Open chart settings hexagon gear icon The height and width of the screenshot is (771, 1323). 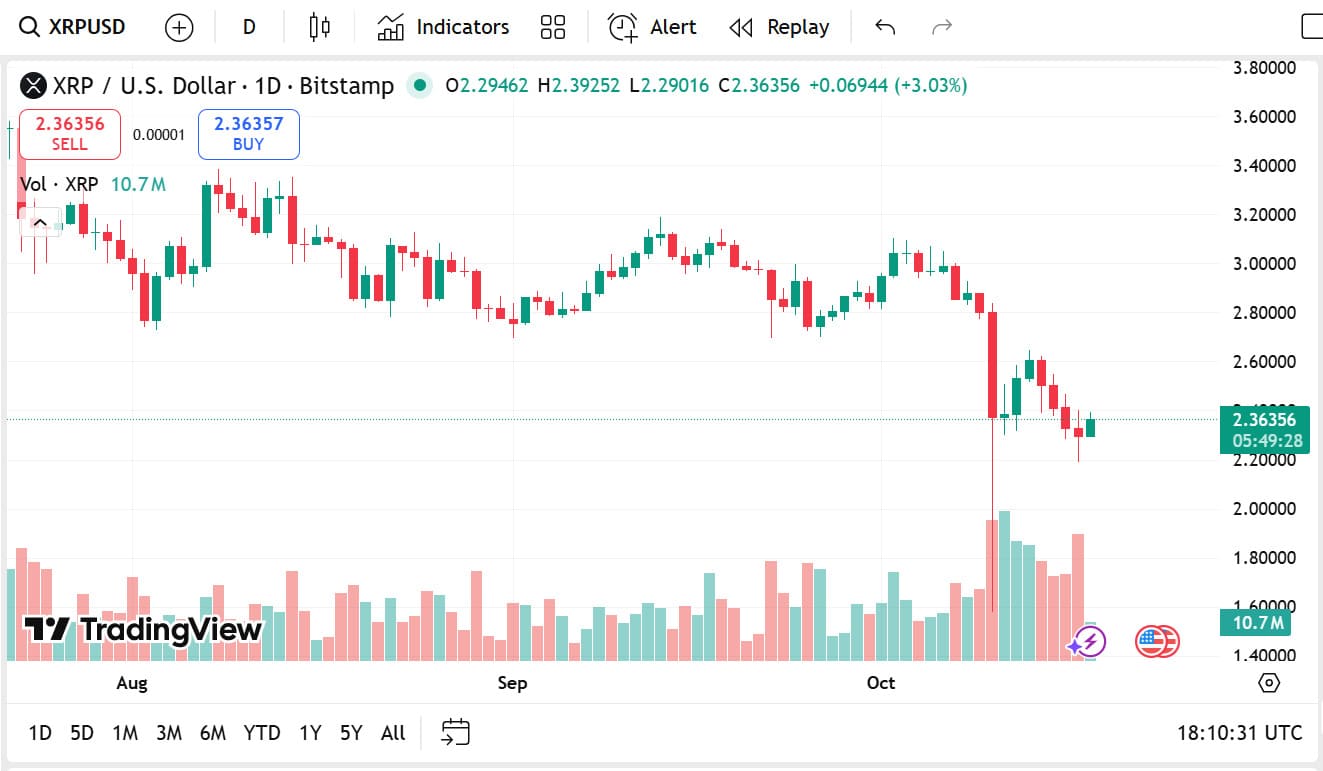pyautogui.click(x=1269, y=683)
